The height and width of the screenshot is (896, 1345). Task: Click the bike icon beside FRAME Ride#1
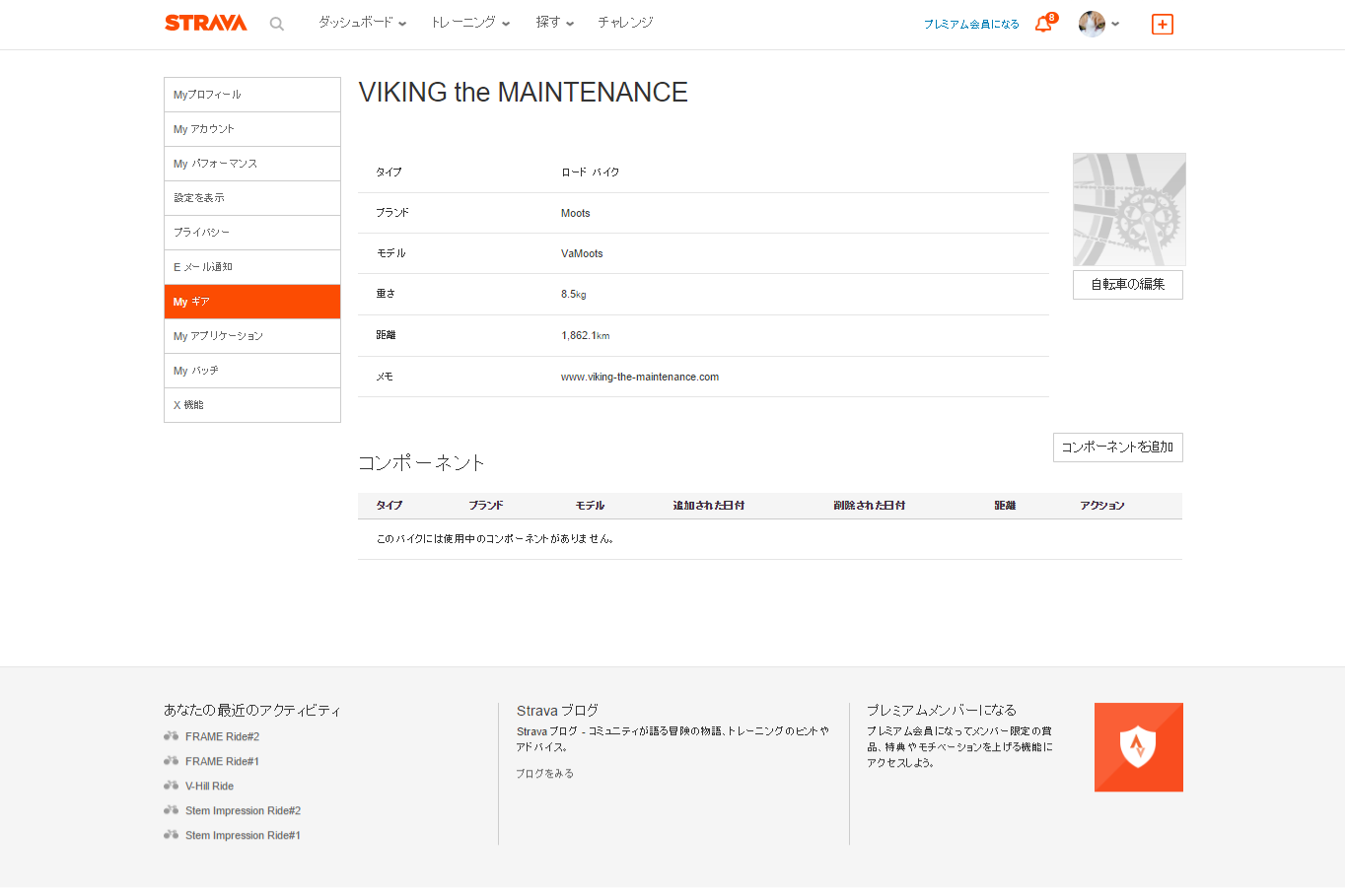[x=172, y=761]
